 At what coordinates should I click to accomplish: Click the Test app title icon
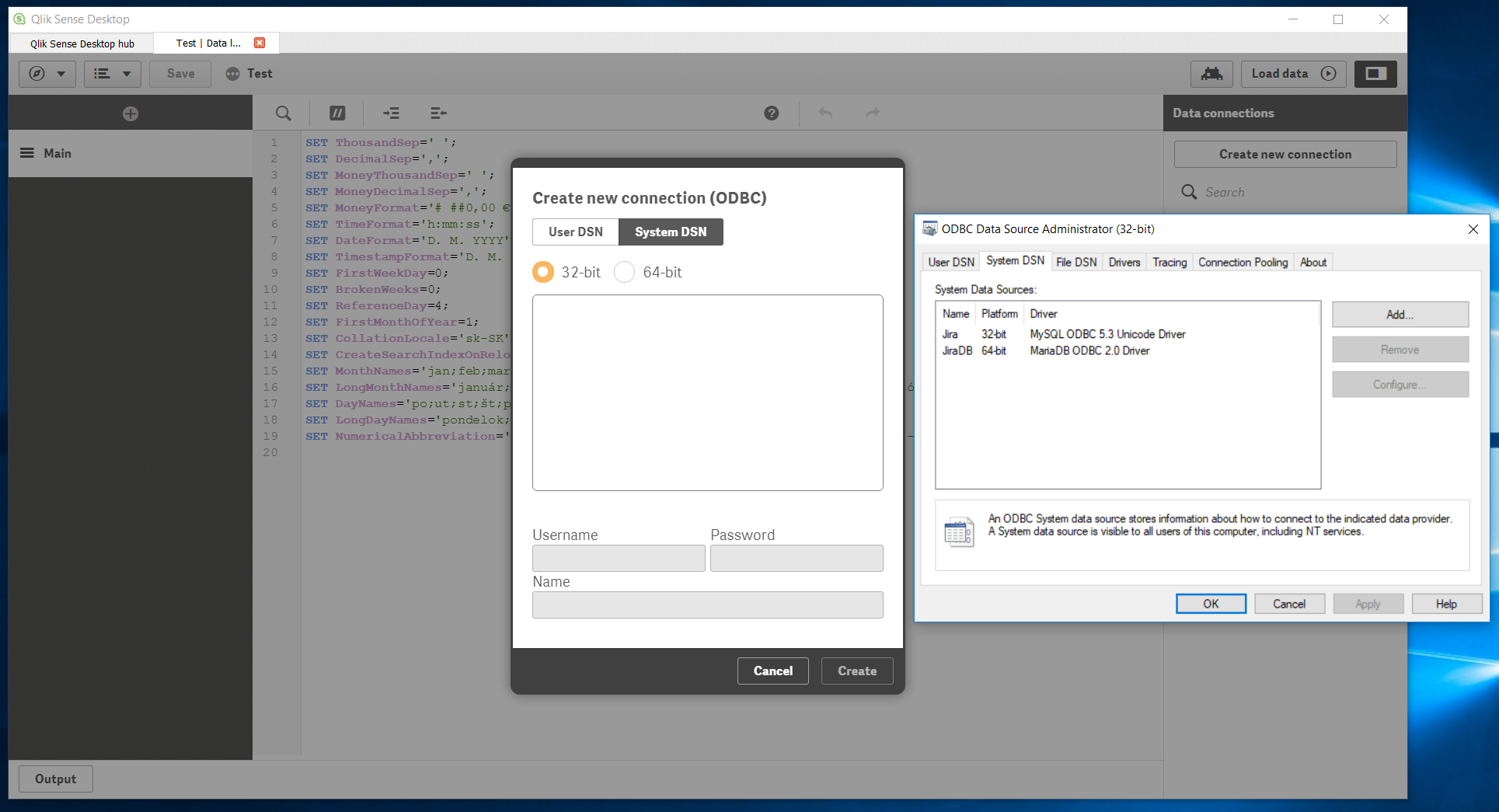[x=232, y=74]
